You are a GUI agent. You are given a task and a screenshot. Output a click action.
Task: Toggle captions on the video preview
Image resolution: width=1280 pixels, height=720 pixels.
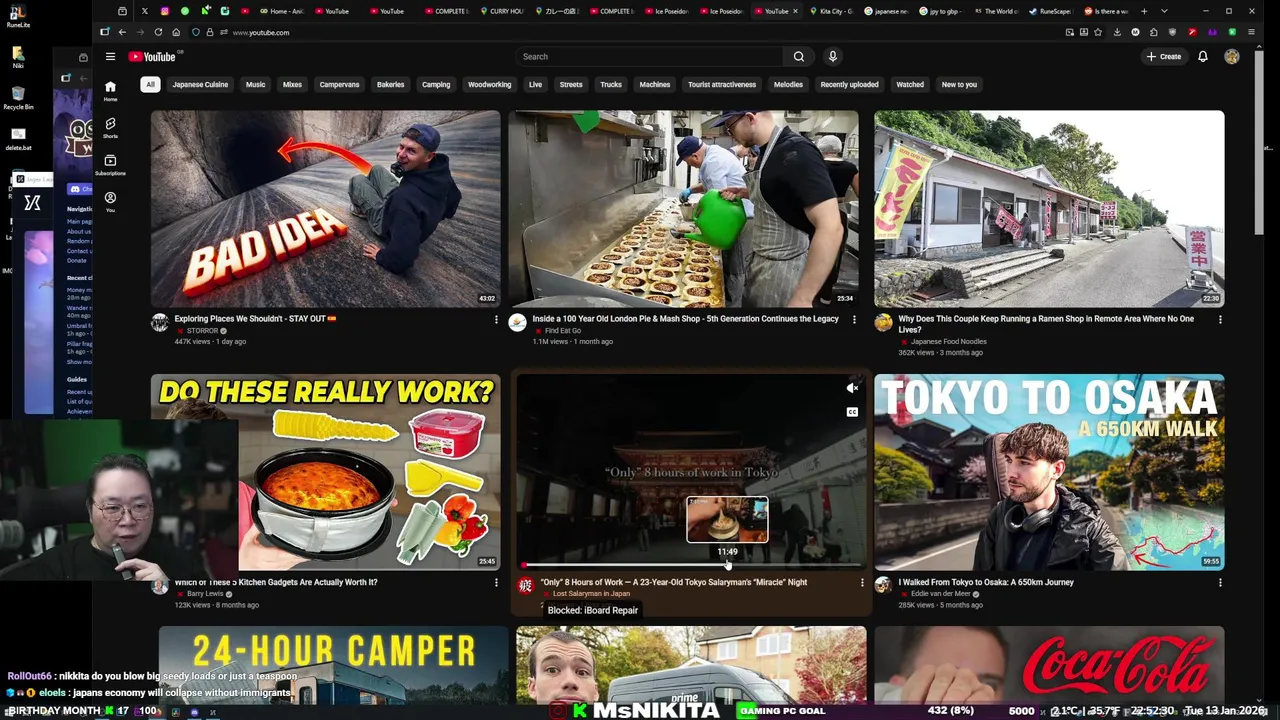[852, 412]
